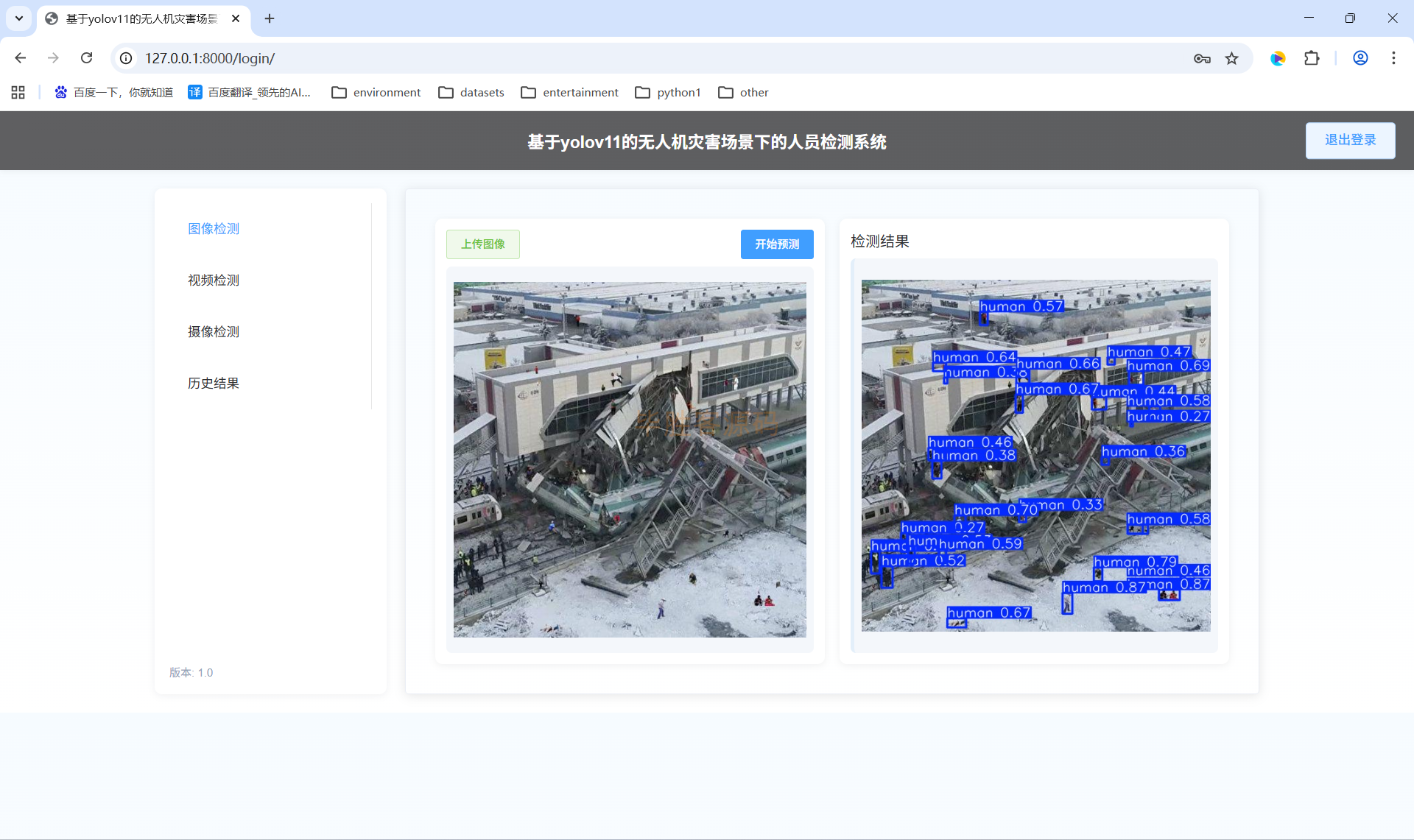
Task: Reload the page with refresh icon
Action: (x=87, y=58)
